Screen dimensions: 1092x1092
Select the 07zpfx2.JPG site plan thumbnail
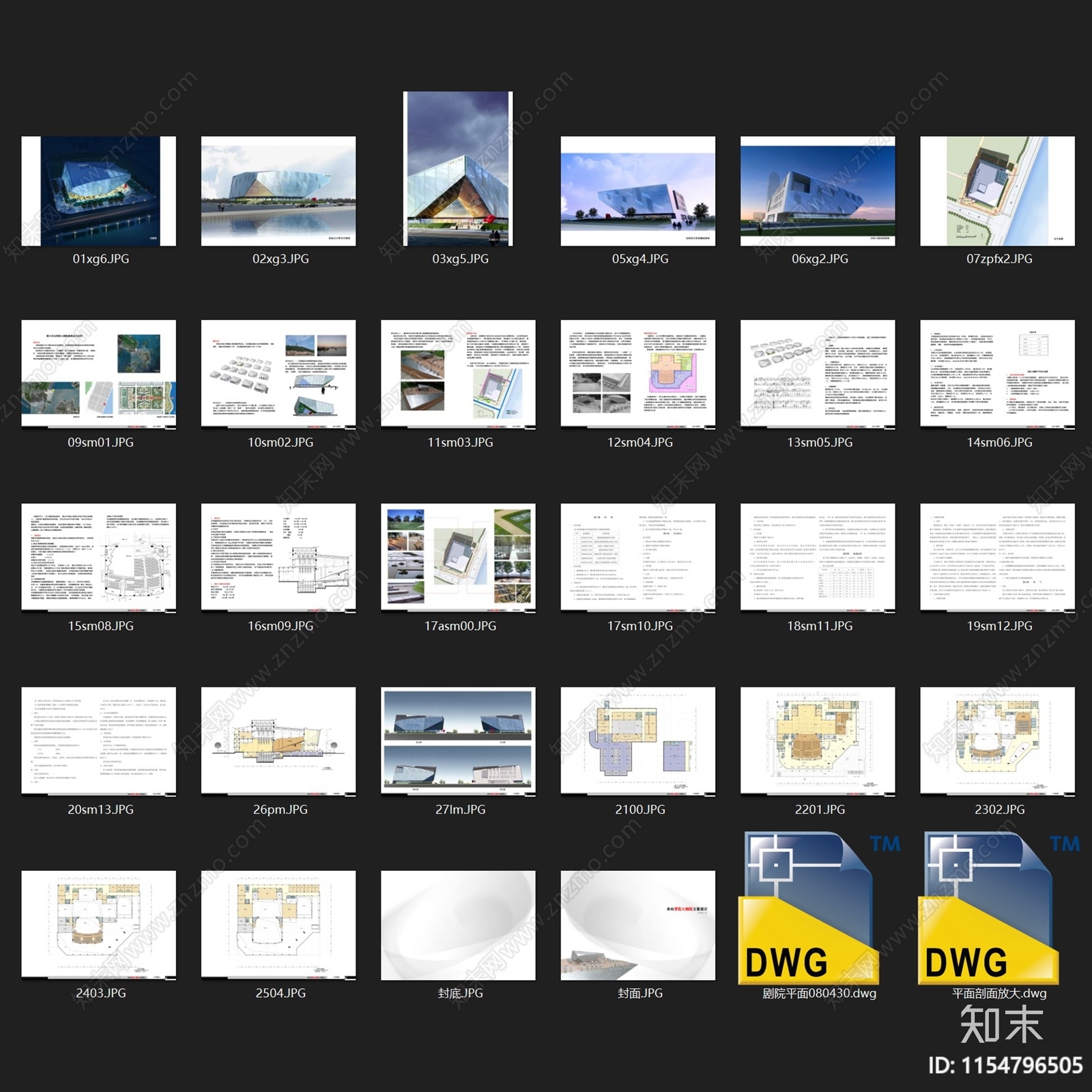pos(998,191)
